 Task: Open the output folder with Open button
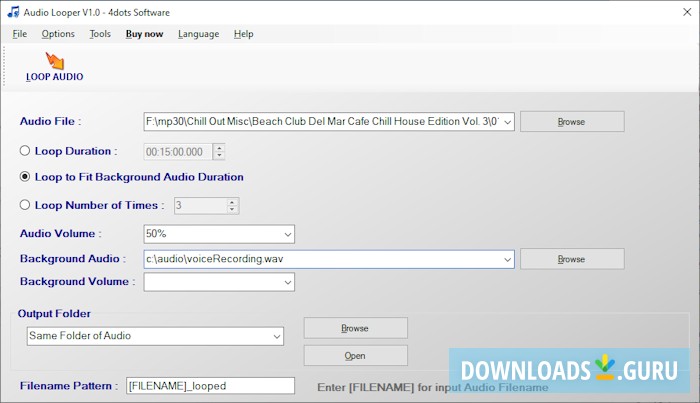pyautogui.click(x=355, y=356)
